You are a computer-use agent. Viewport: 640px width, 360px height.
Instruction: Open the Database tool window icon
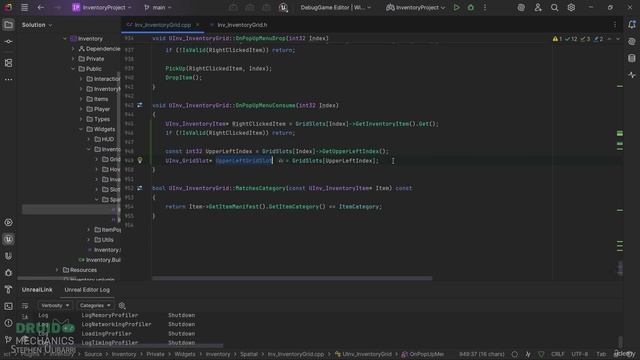632,58
